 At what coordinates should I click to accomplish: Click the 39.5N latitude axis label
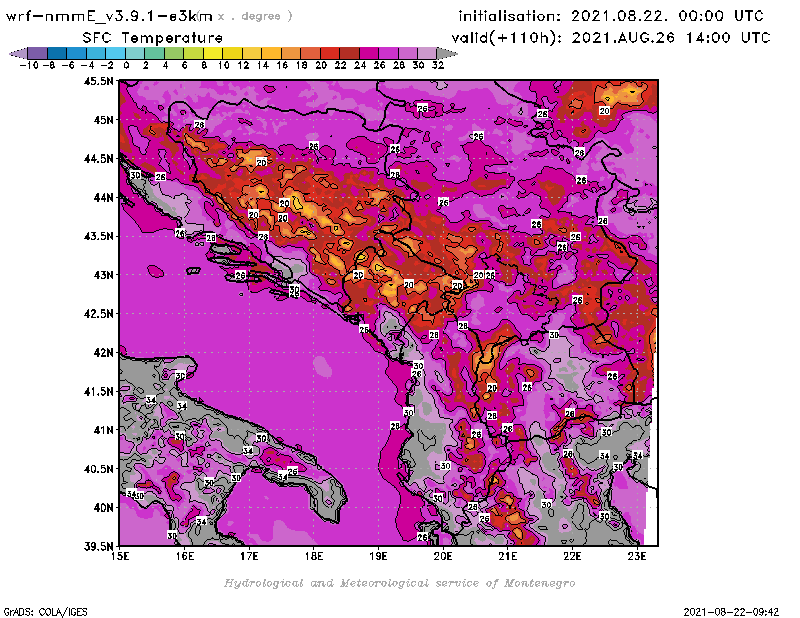point(98,546)
